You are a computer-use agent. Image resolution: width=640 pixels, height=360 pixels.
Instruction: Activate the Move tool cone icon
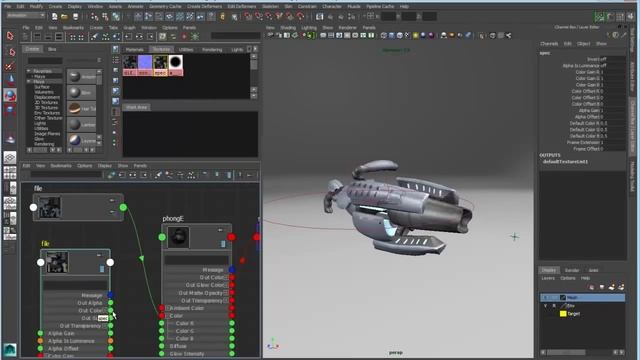(10, 80)
